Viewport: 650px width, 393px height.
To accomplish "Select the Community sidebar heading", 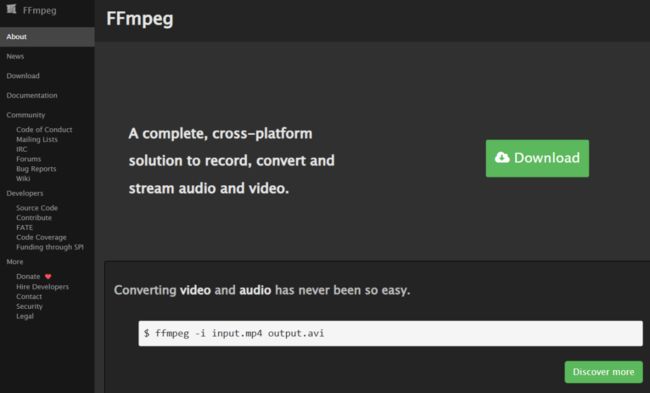I will pos(26,115).
